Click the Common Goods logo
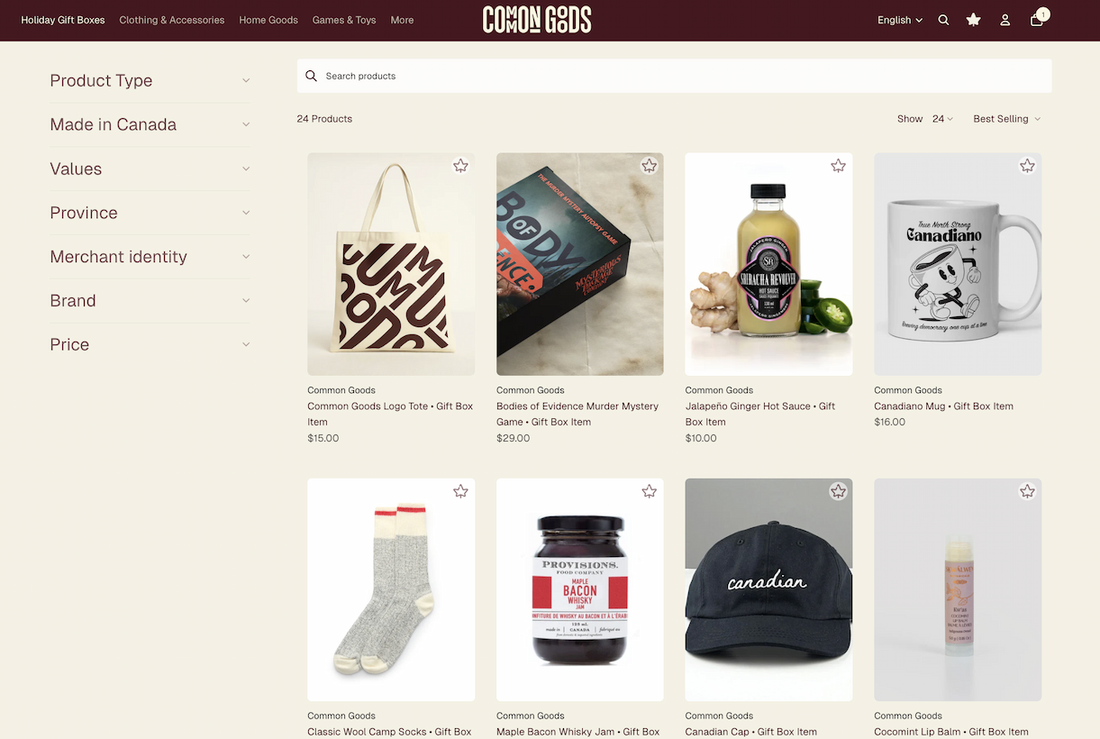This screenshot has height=739, width=1100. pos(537,20)
